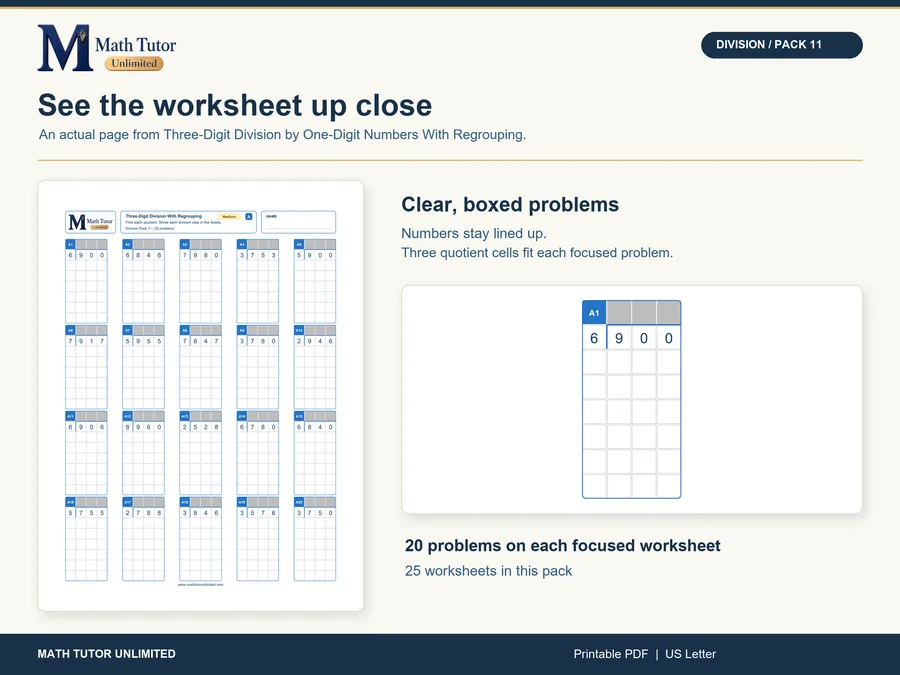Viewport: 900px width, 675px height.
Task: Select problem A14 showing 6 into 780
Action: [258, 453]
